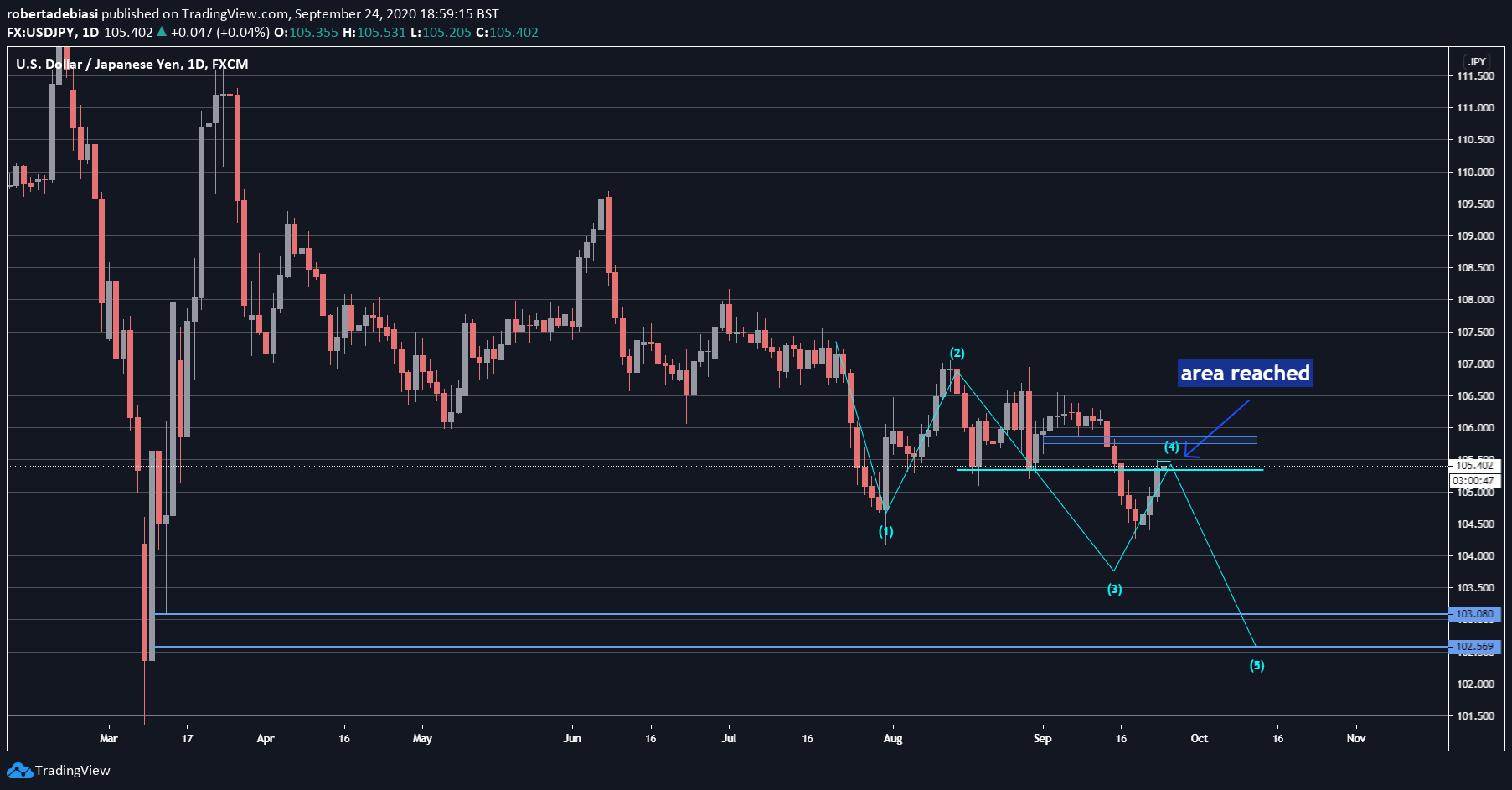Select the 102.569 horizontal line price label

[x=1474, y=647]
